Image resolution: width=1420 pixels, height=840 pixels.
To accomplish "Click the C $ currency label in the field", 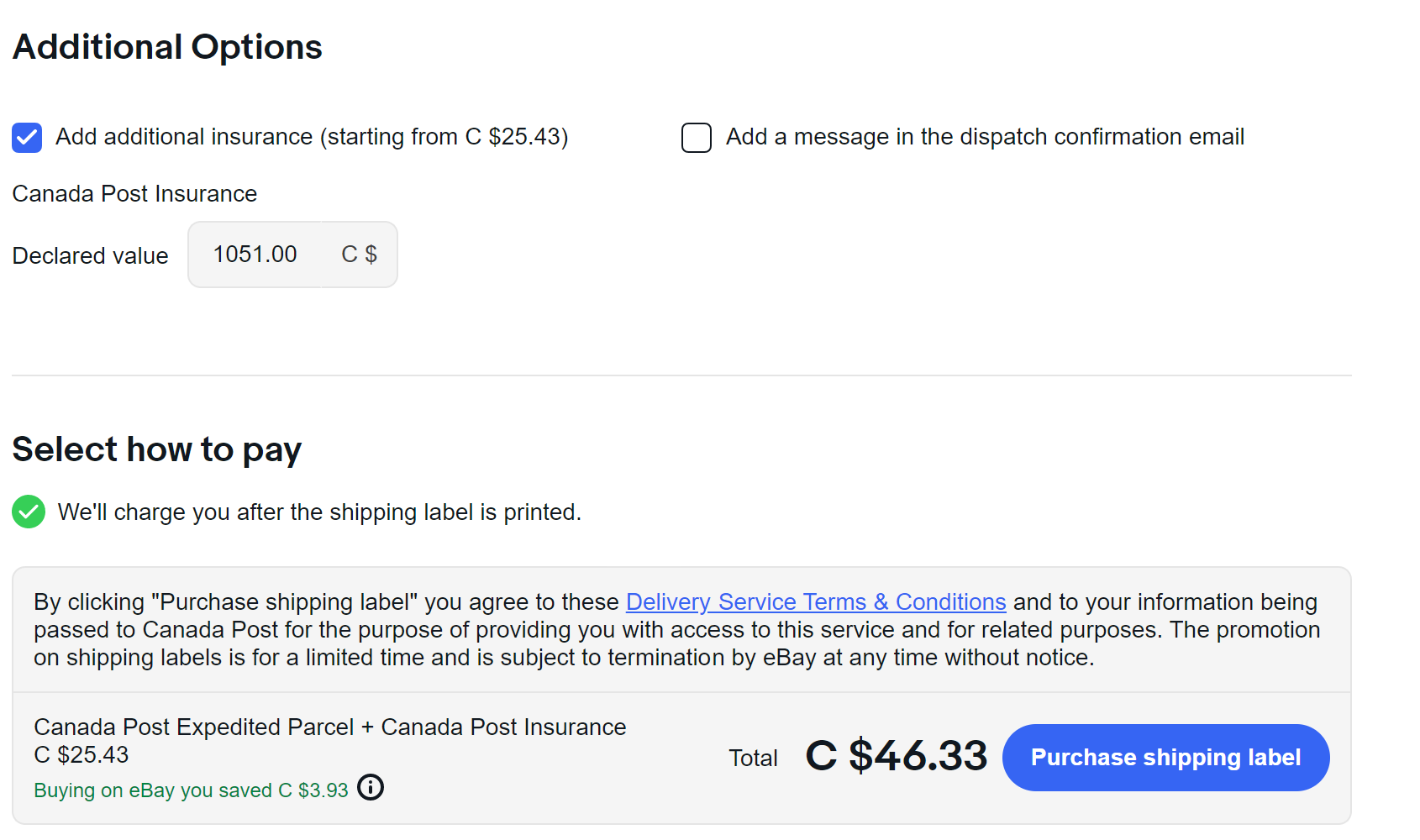I will pyautogui.click(x=359, y=254).
